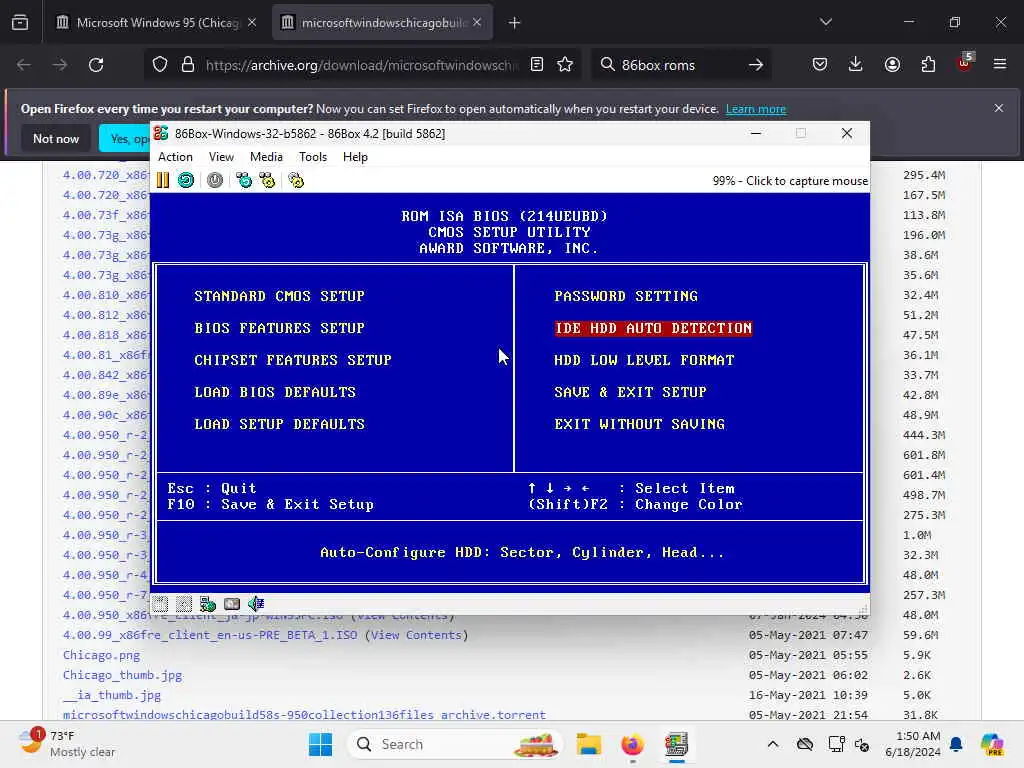Open Firefox list all tabs dropdown
This screenshot has height=768, width=1024.
click(825, 22)
